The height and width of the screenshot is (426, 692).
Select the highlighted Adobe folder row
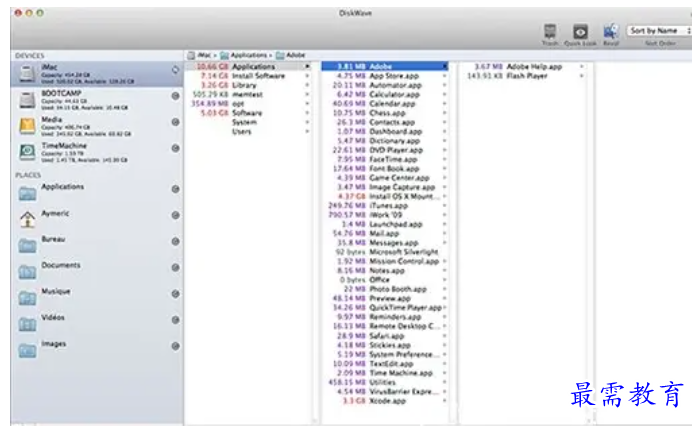tap(385, 67)
